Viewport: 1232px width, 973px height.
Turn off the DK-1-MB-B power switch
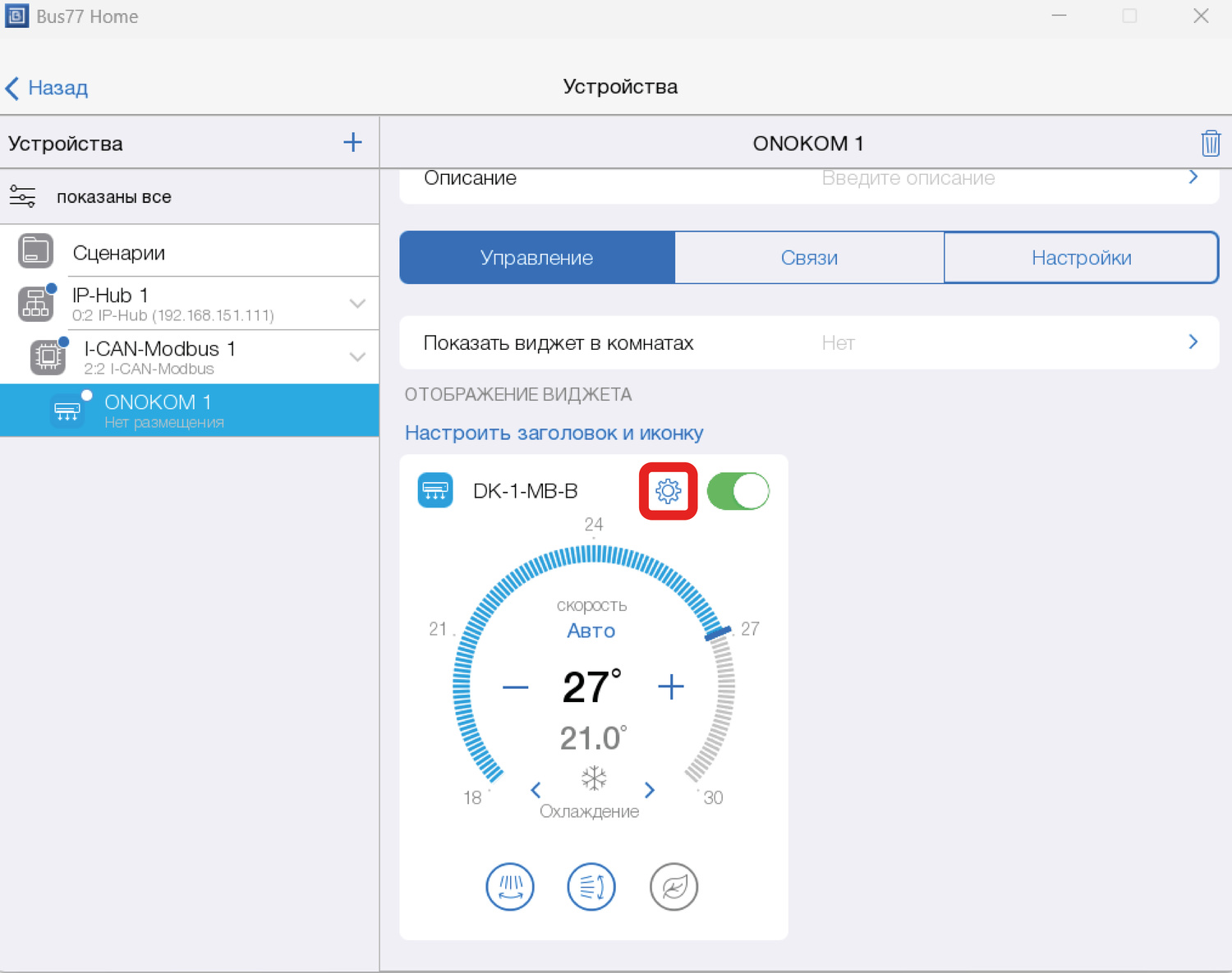738,491
